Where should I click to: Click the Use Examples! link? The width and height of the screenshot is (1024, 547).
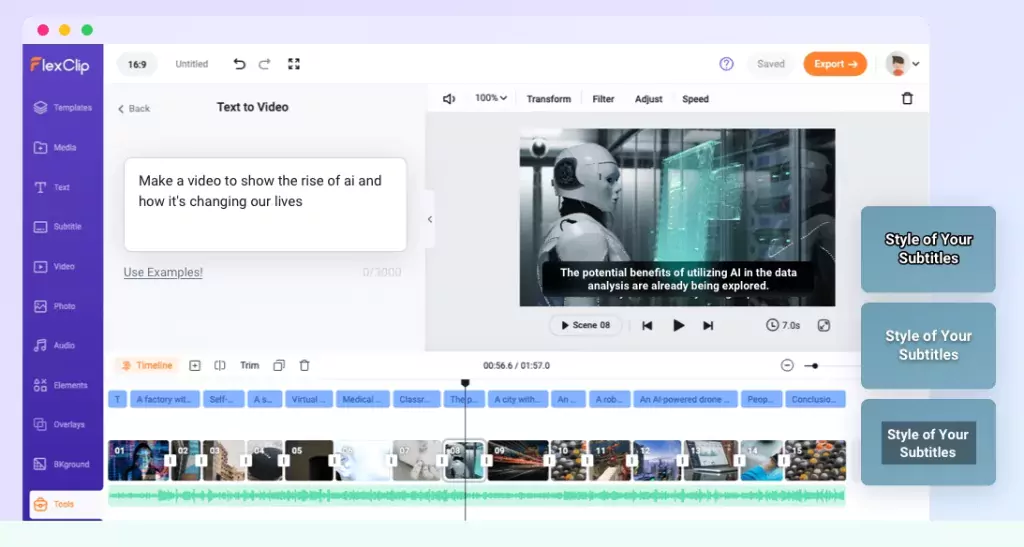point(163,272)
